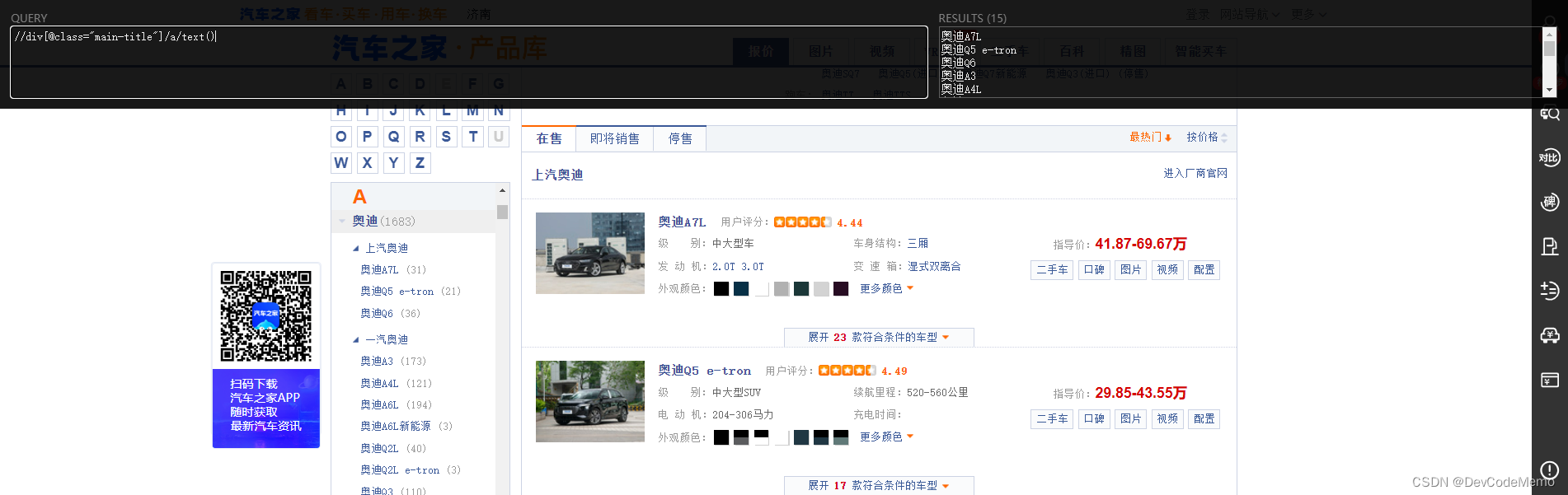Select letter R in the brand index

pos(420,137)
